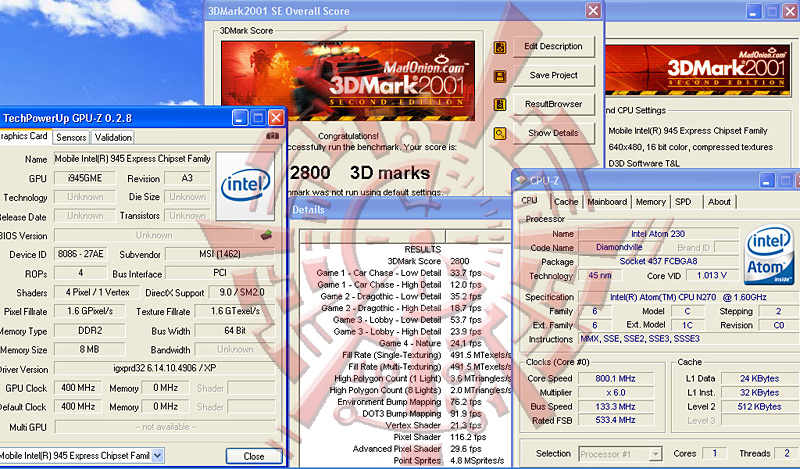The height and width of the screenshot is (469, 800).
Task: Click the 45 nm technology value
Action: point(600,275)
